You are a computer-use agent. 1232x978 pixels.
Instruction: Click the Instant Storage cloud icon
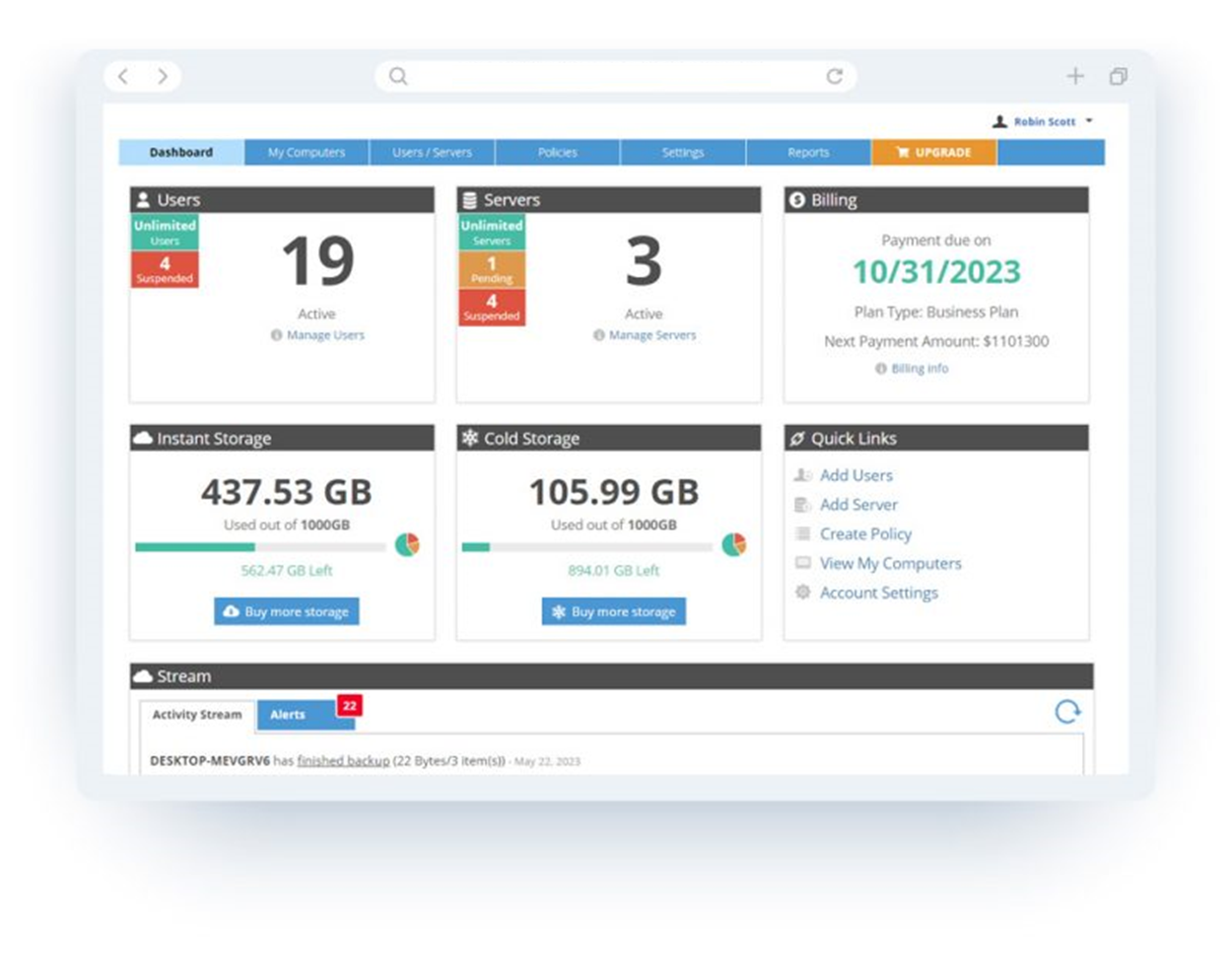click(143, 438)
